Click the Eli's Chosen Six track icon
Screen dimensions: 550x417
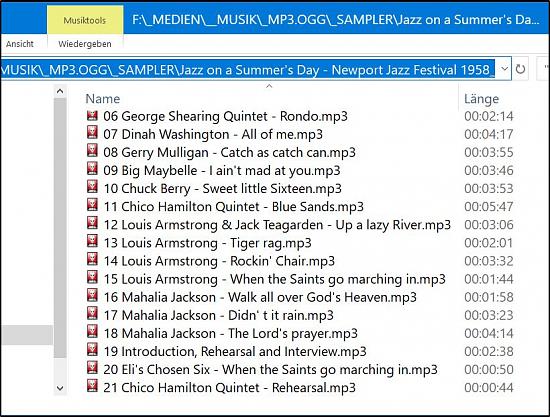click(92, 369)
